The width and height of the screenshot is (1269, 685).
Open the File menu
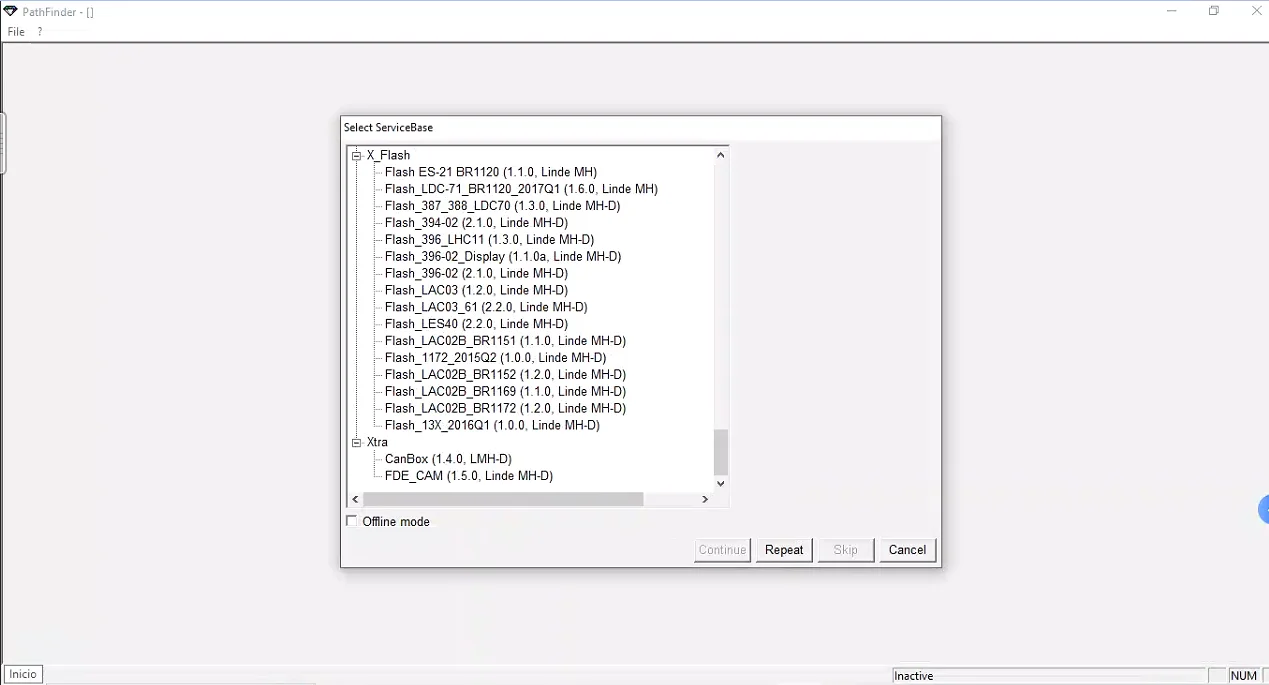click(x=16, y=32)
